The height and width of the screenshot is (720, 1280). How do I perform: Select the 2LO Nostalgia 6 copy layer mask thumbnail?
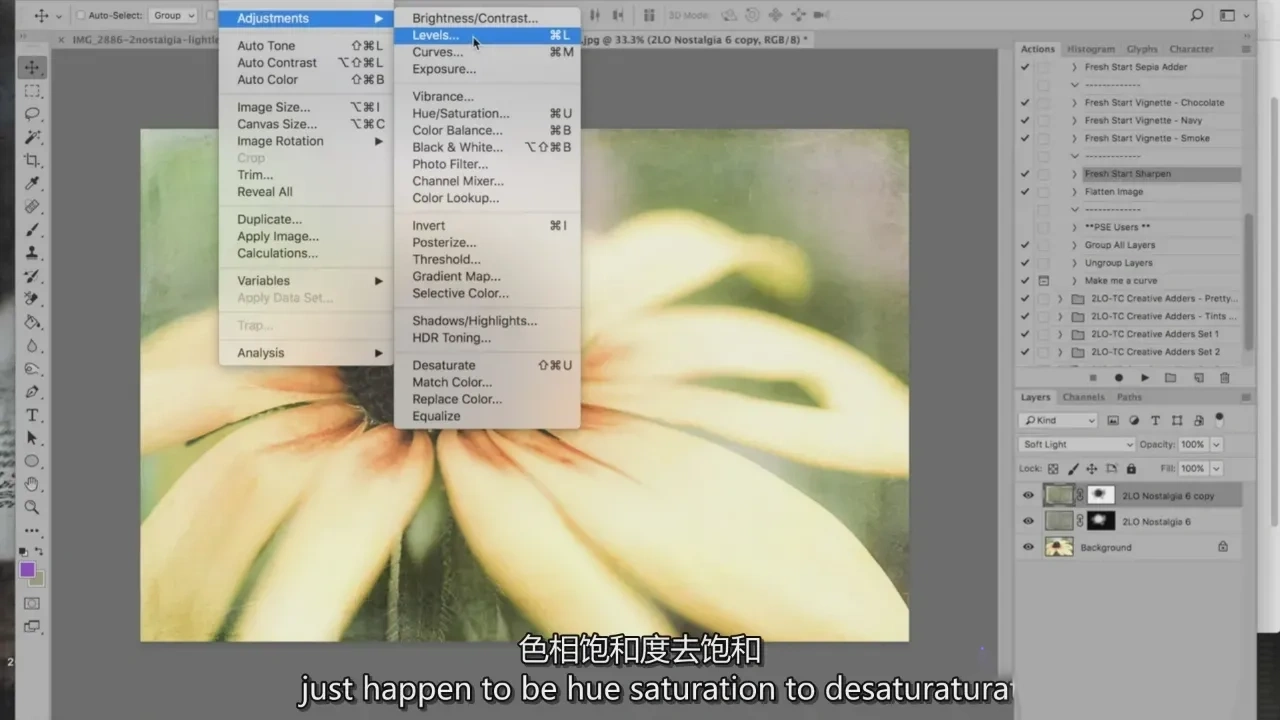point(1100,495)
